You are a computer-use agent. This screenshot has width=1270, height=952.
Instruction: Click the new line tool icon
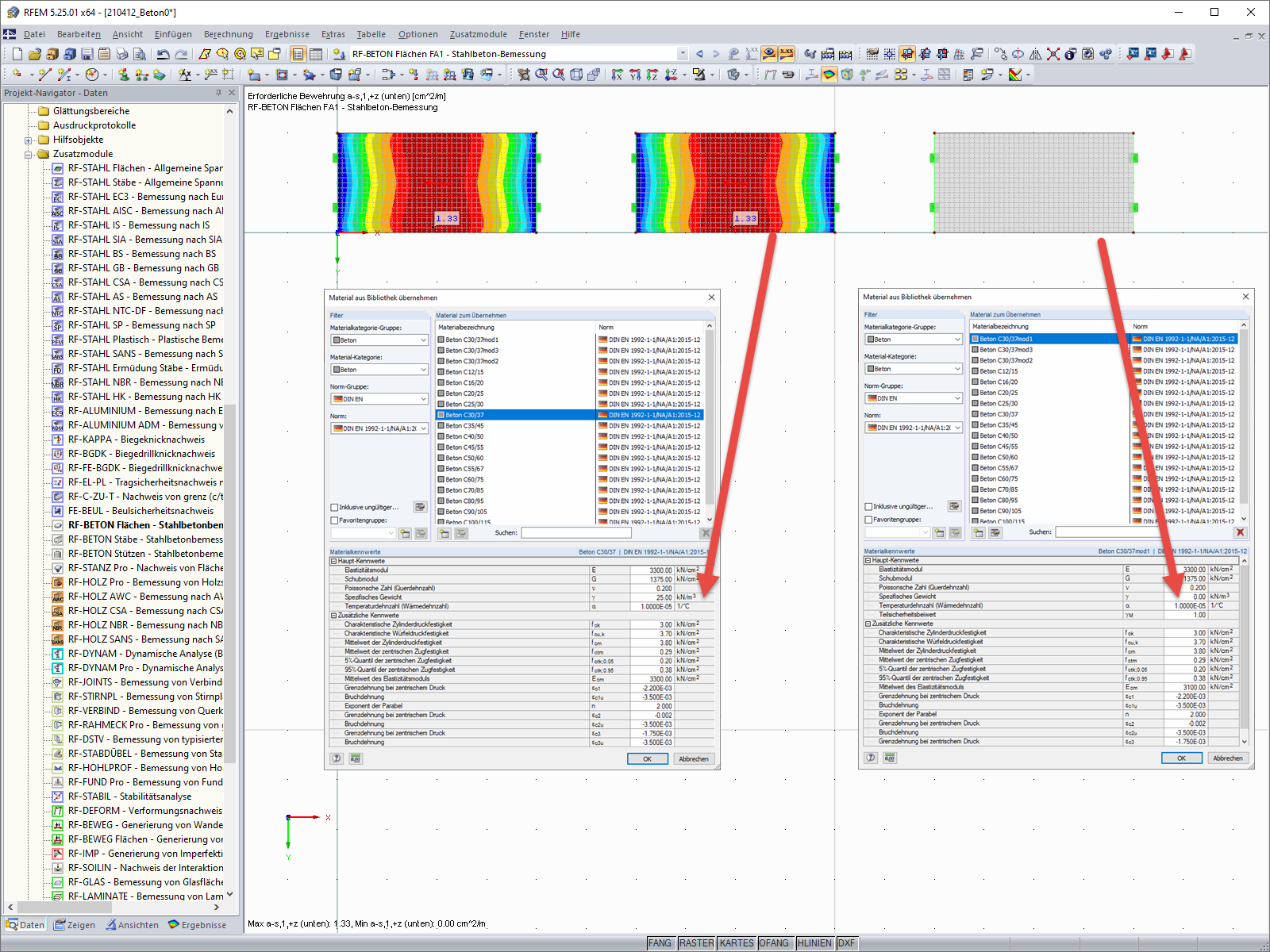(44, 75)
